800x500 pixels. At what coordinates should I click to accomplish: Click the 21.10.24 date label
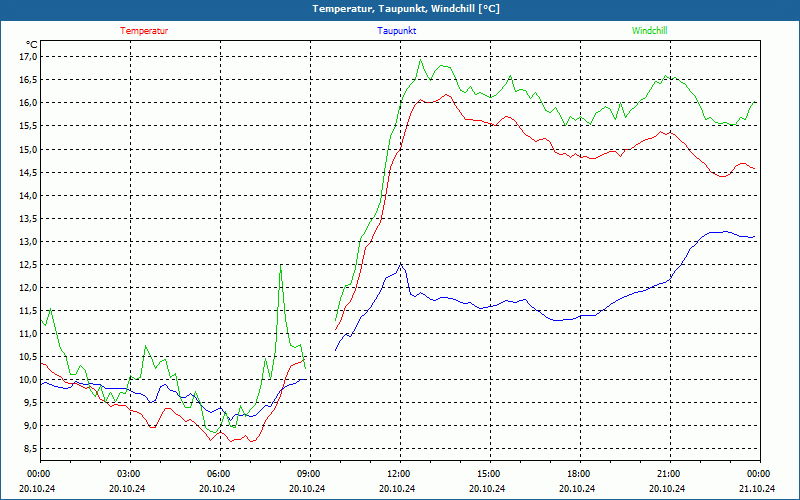pos(757,488)
